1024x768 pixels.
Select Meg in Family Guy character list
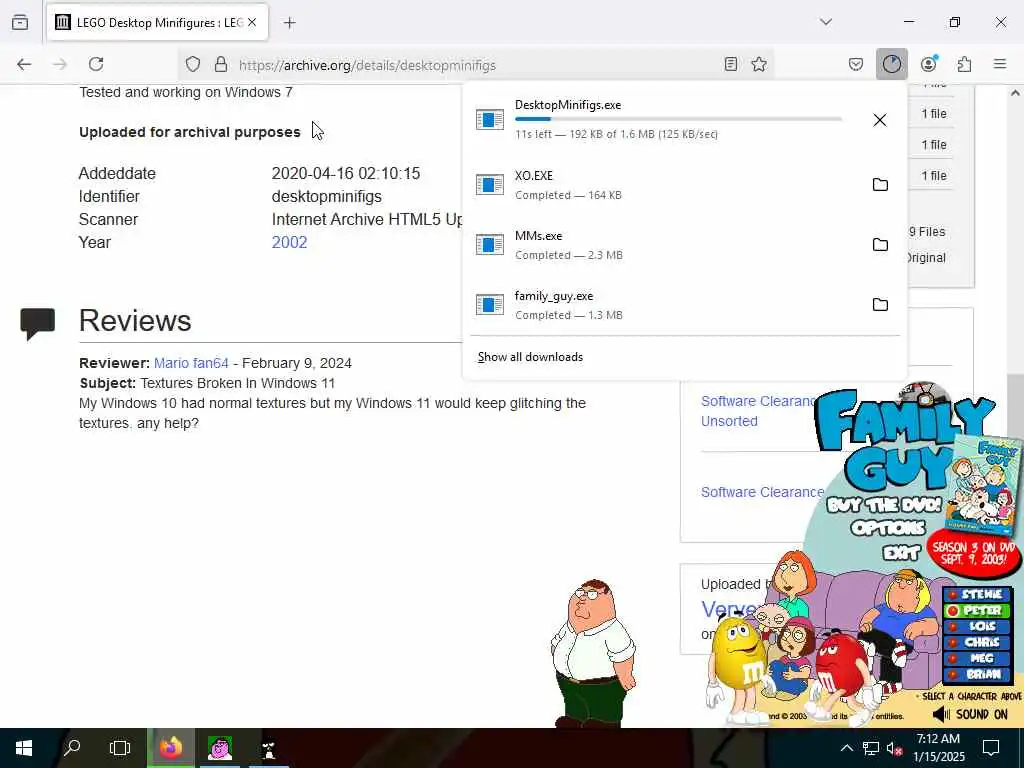coord(976,658)
